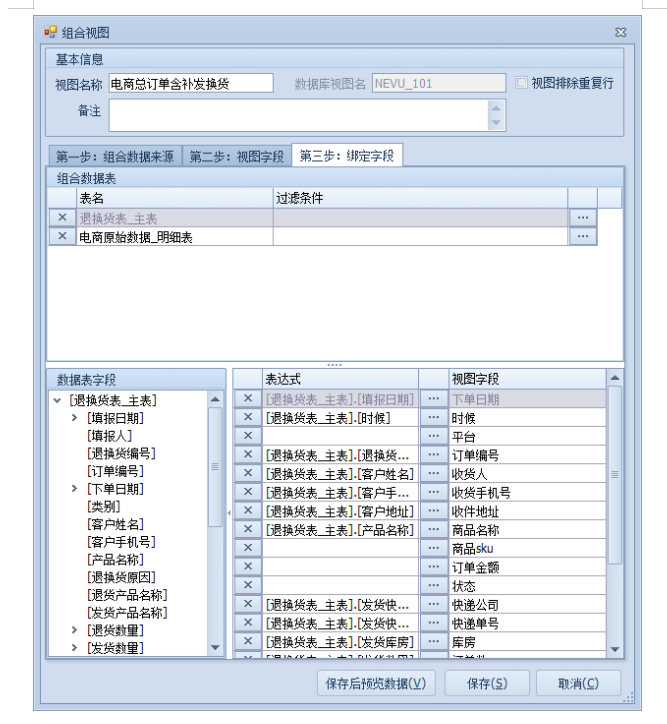The image size is (667, 724).
Task: Open expression editor for 订单编号 field
Action: click(x=432, y=455)
